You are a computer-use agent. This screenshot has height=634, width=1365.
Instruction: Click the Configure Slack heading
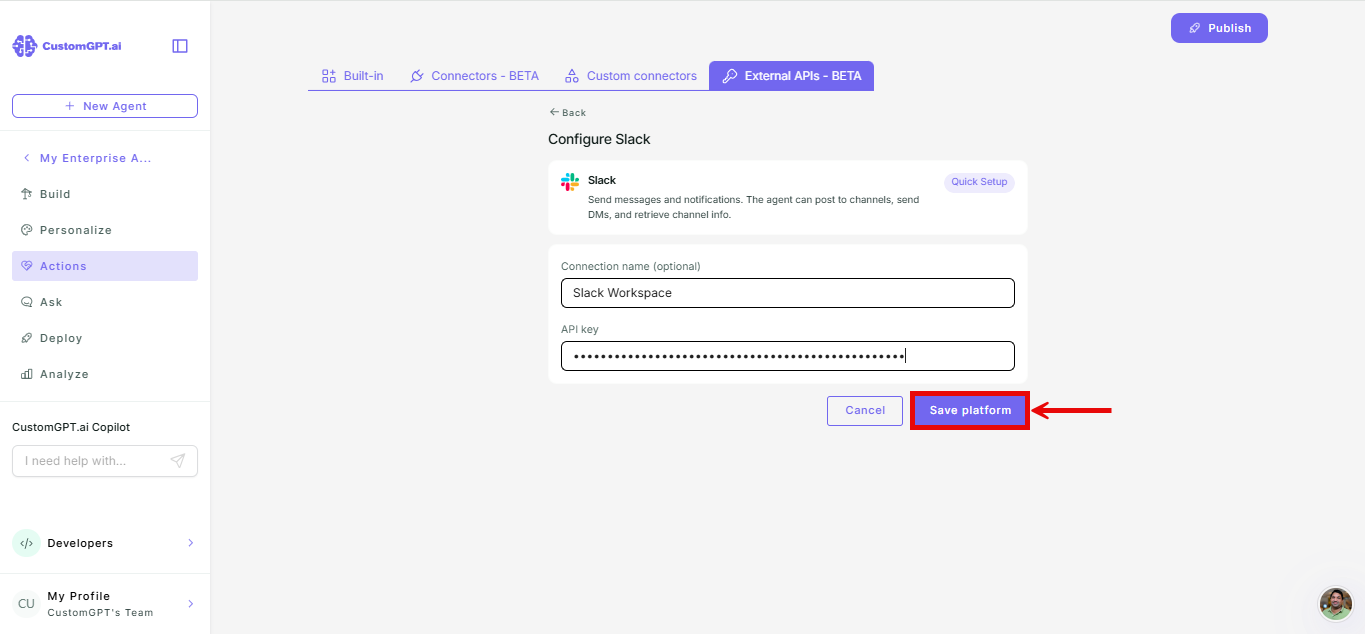[599, 139]
